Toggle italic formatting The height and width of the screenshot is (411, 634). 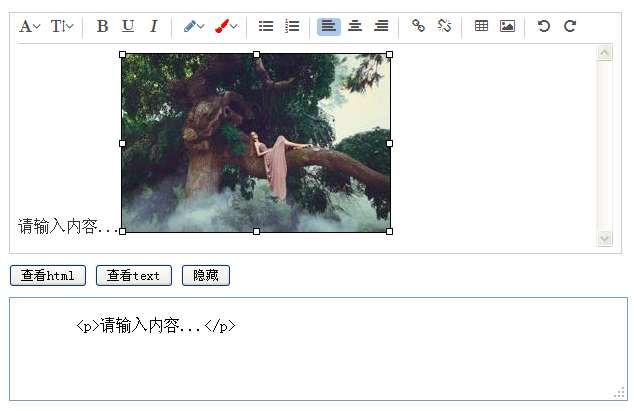tap(153, 26)
